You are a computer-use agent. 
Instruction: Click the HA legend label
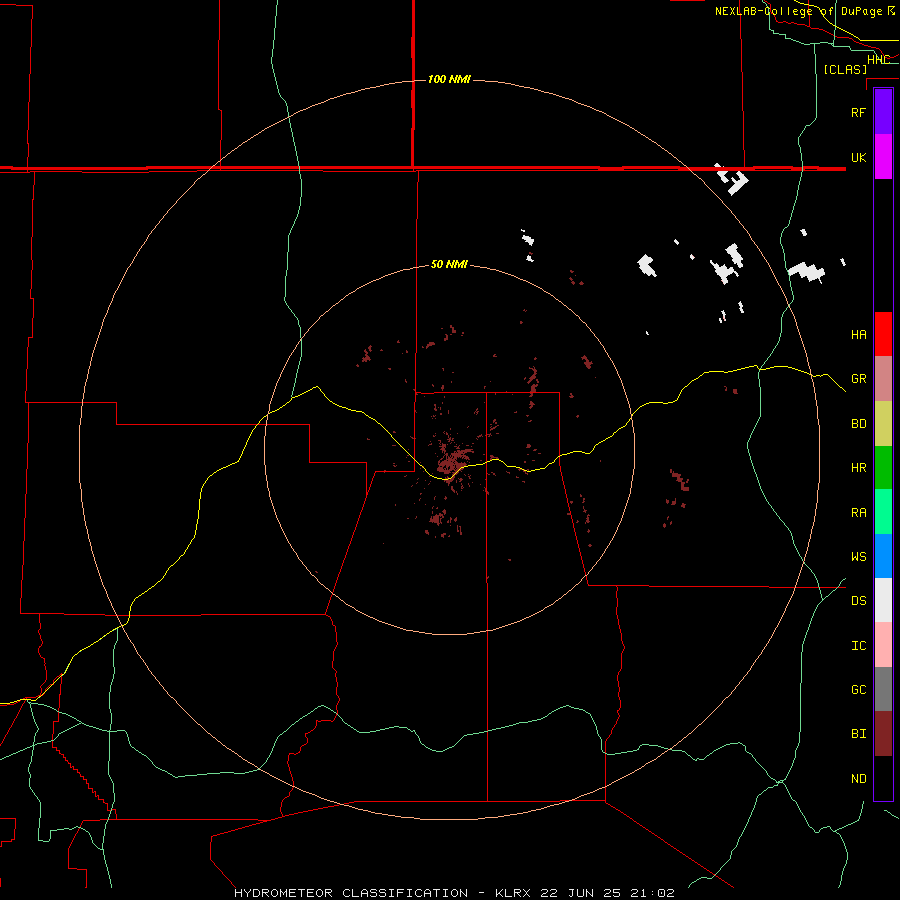click(x=858, y=335)
